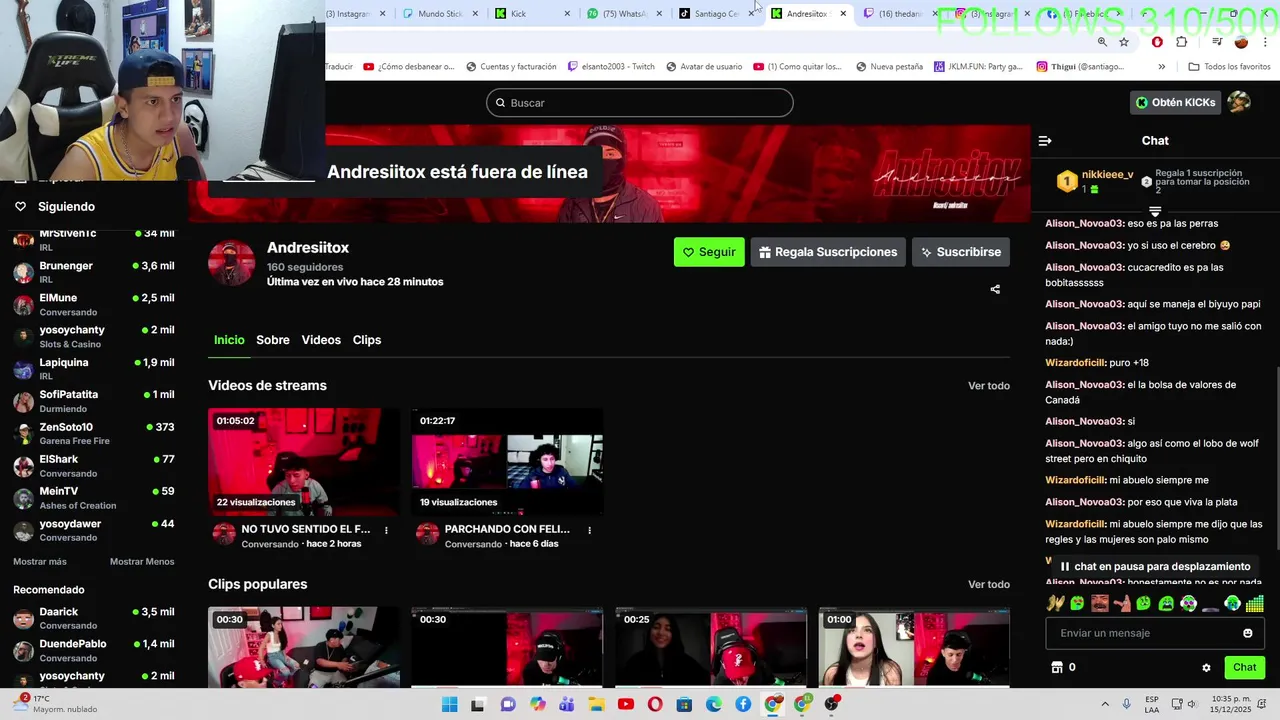Open Brunenger channel in sidebar
1280x720 pixels.
(94, 273)
